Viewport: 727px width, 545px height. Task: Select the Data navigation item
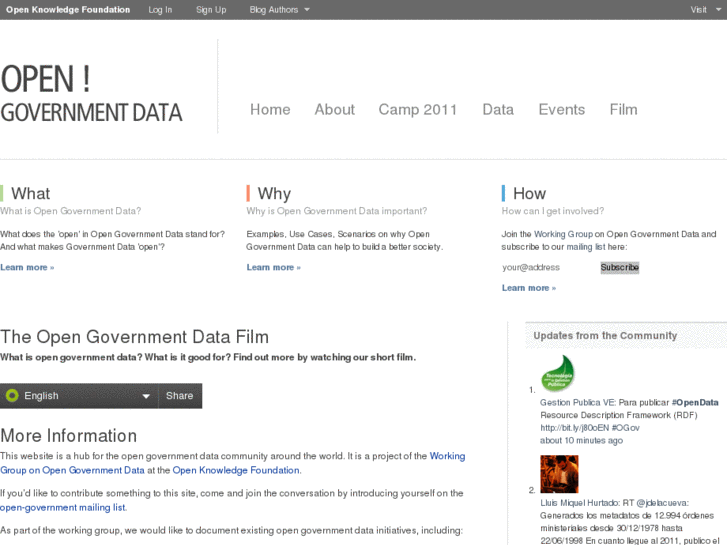[498, 110]
